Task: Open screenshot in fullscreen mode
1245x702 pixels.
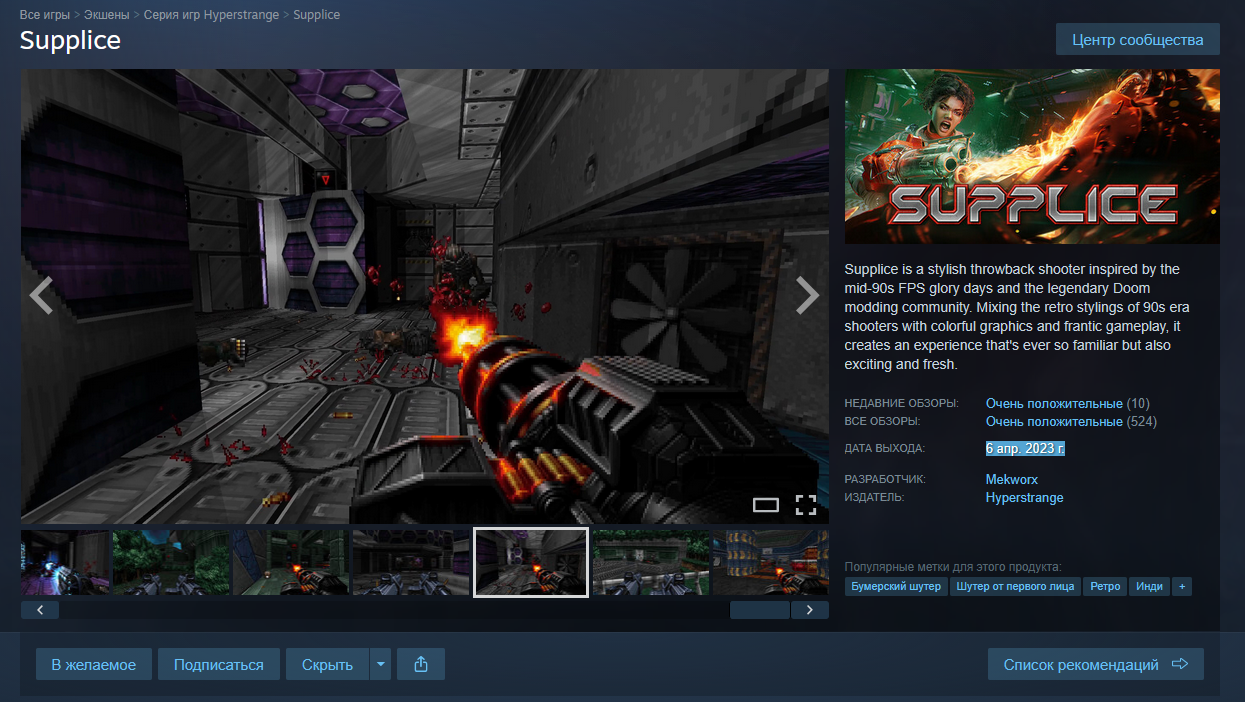Action: (806, 505)
